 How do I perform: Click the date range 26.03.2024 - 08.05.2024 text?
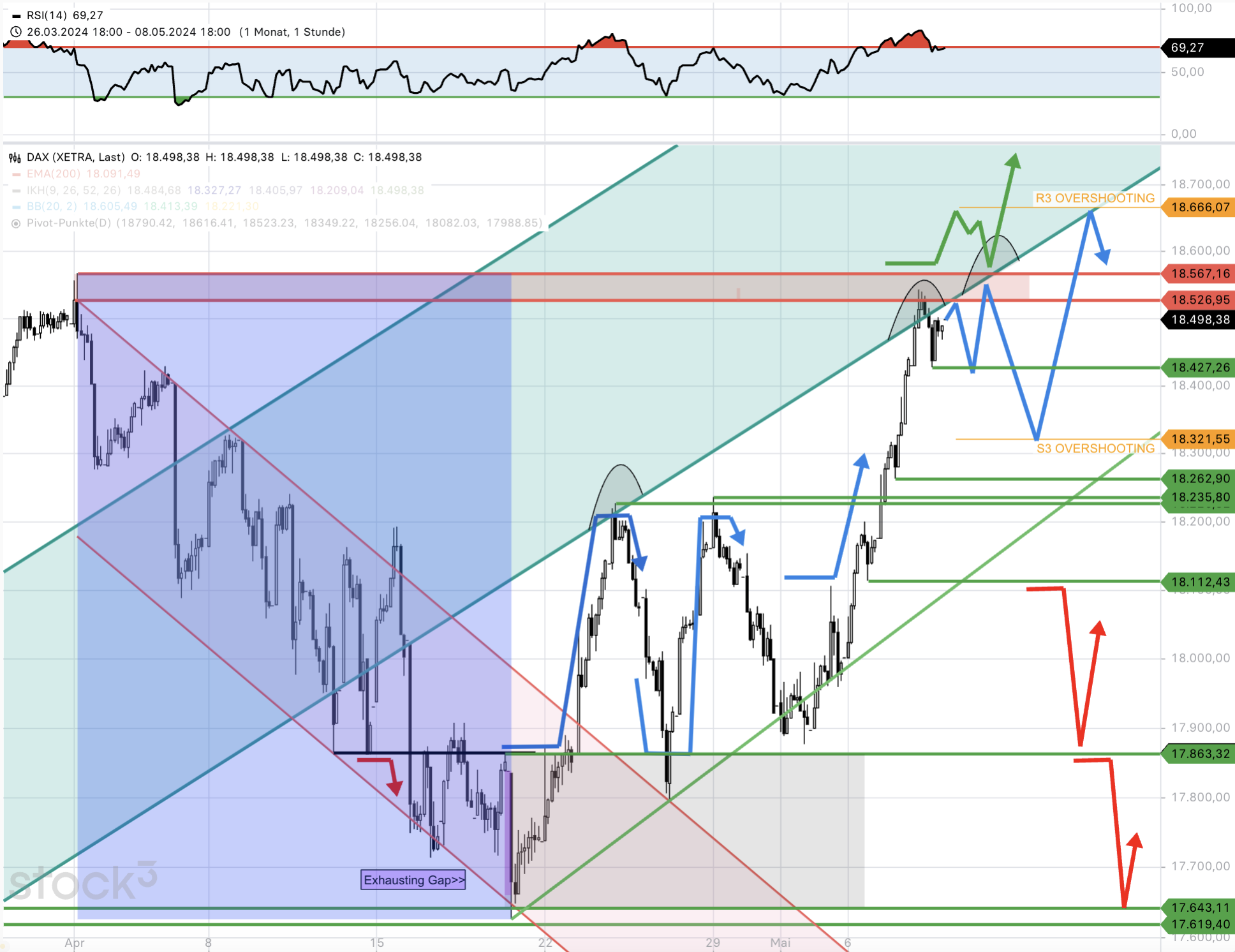point(129,32)
